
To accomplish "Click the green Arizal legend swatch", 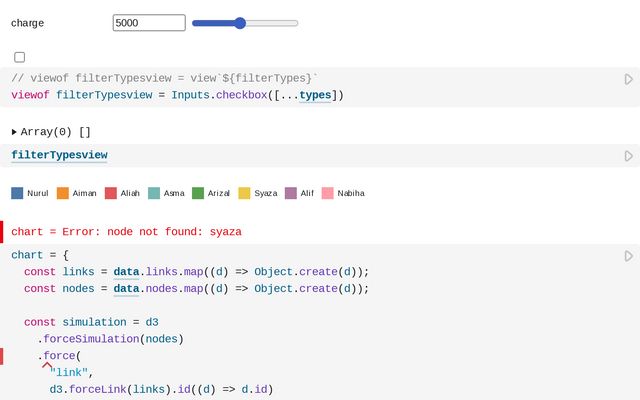I will pos(198,193).
